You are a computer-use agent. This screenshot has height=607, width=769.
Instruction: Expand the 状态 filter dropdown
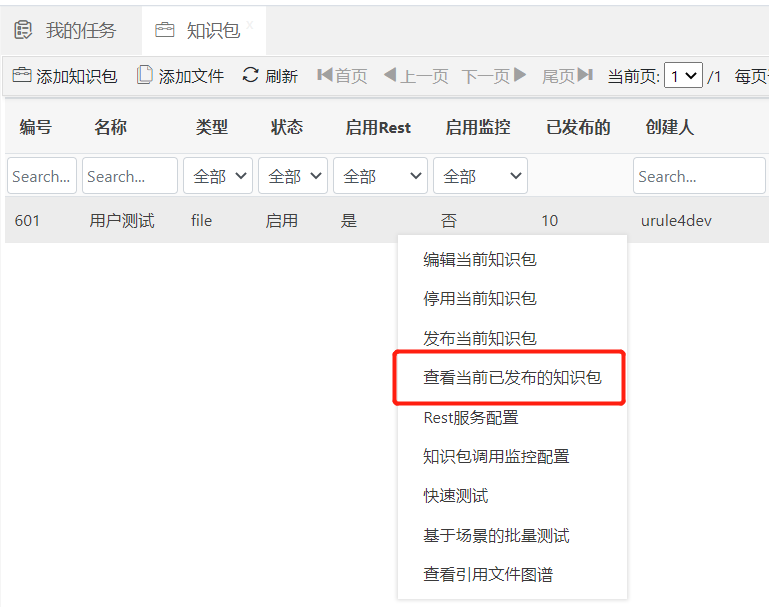coord(292,176)
